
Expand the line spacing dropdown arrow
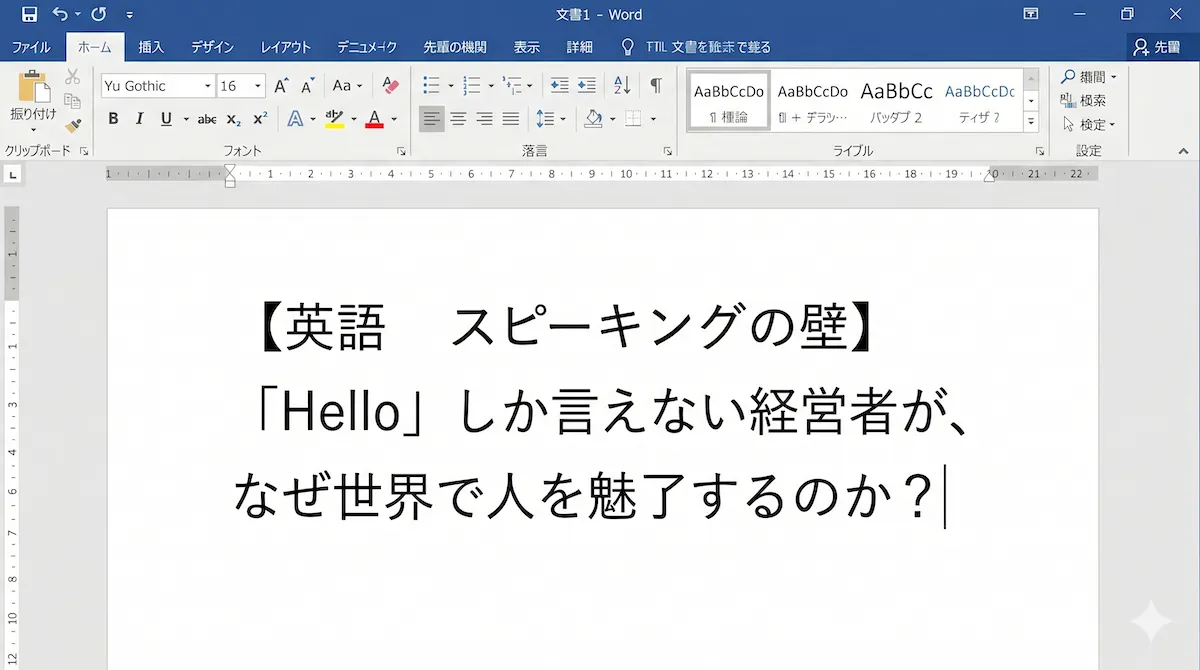[x=562, y=119]
